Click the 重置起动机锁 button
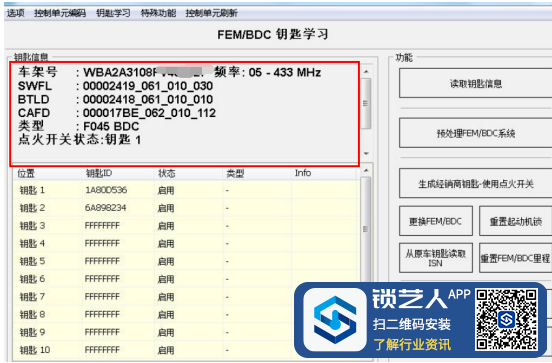The width and height of the screenshot is (552, 363). click(515, 221)
